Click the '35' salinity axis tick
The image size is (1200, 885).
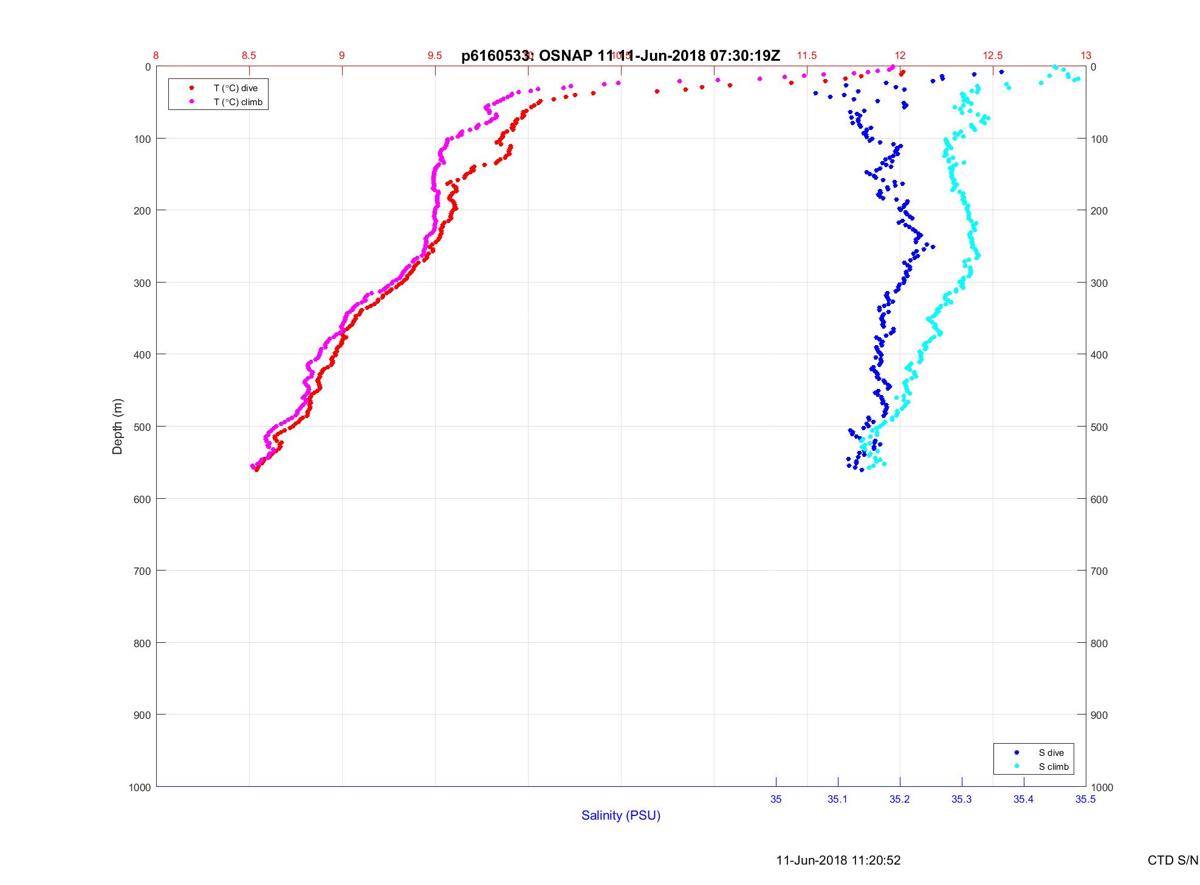(776, 799)
